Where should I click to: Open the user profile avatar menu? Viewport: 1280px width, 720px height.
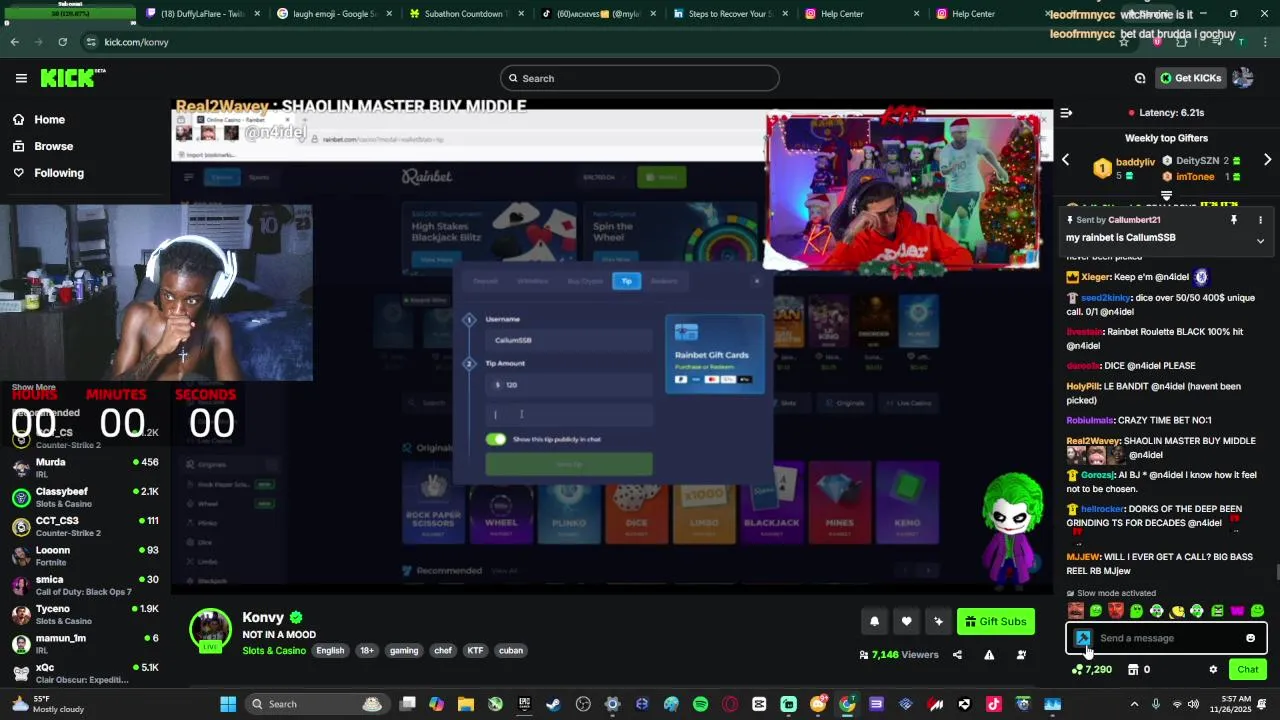[1243, 78]
